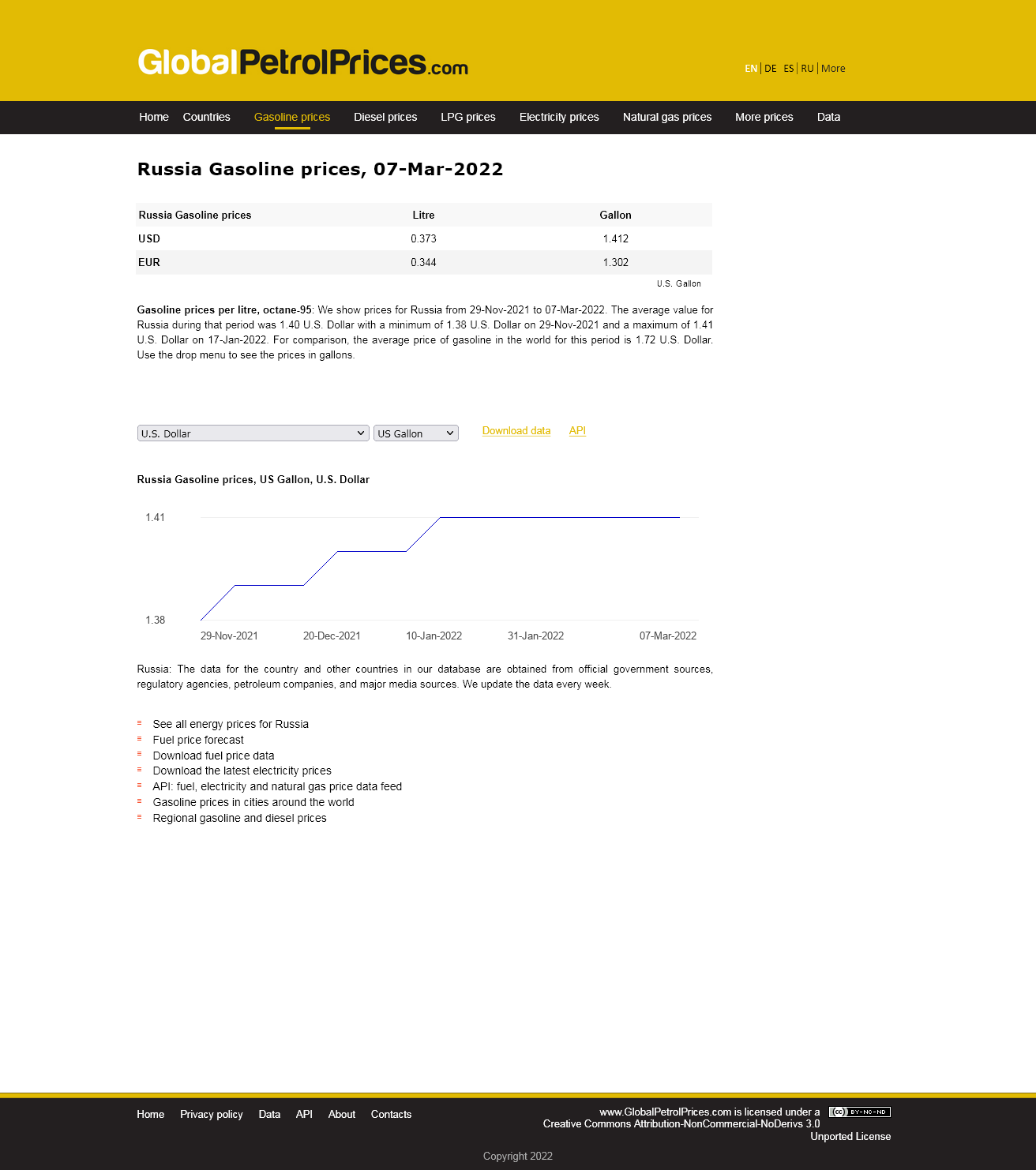Image resolution: width=1036 pixels, height=1170 pixels.
Task: Click the 20-Dec-2021 chart axis label
Action: point(332,636)
